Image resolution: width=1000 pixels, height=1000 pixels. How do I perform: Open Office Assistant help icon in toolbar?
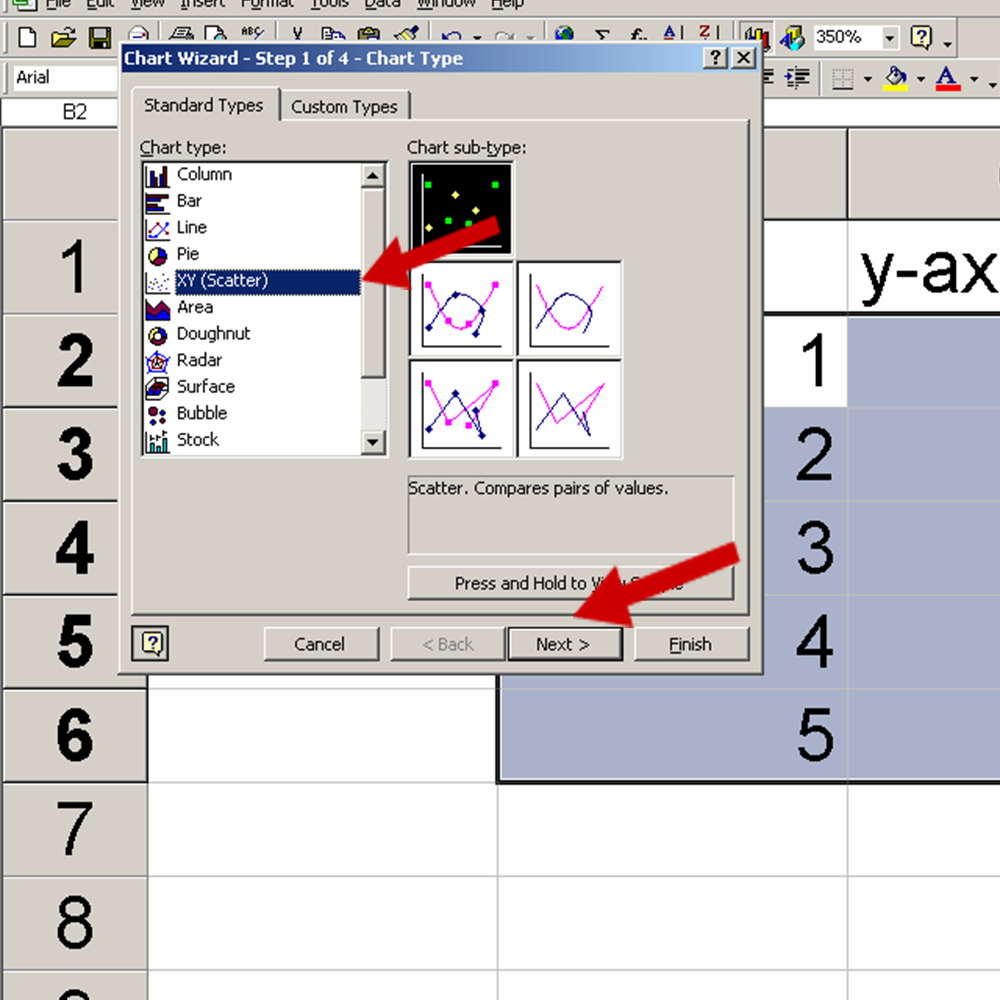pos(921,37)
